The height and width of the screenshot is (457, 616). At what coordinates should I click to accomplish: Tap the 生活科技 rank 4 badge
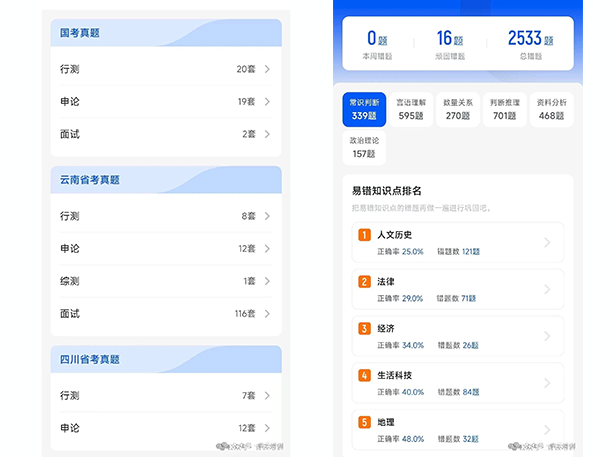point(365,375)
